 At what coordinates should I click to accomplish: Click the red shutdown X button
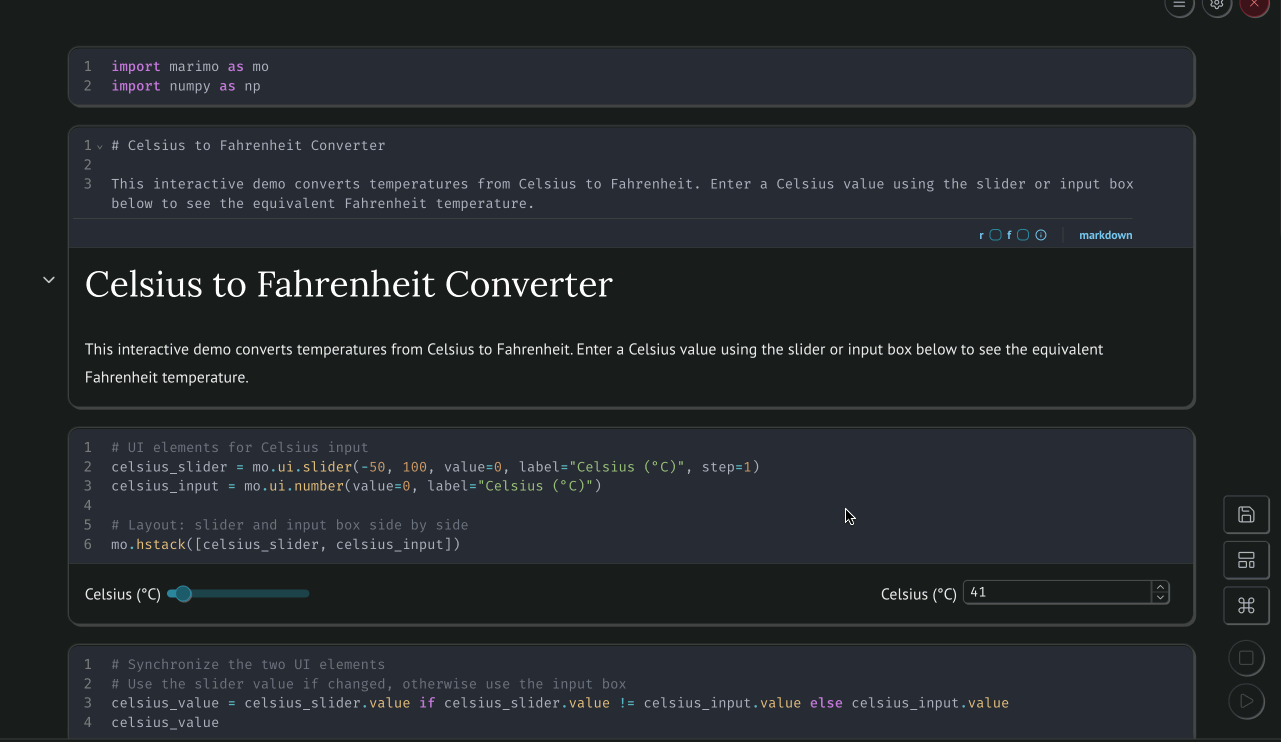tap(1254, 5)
